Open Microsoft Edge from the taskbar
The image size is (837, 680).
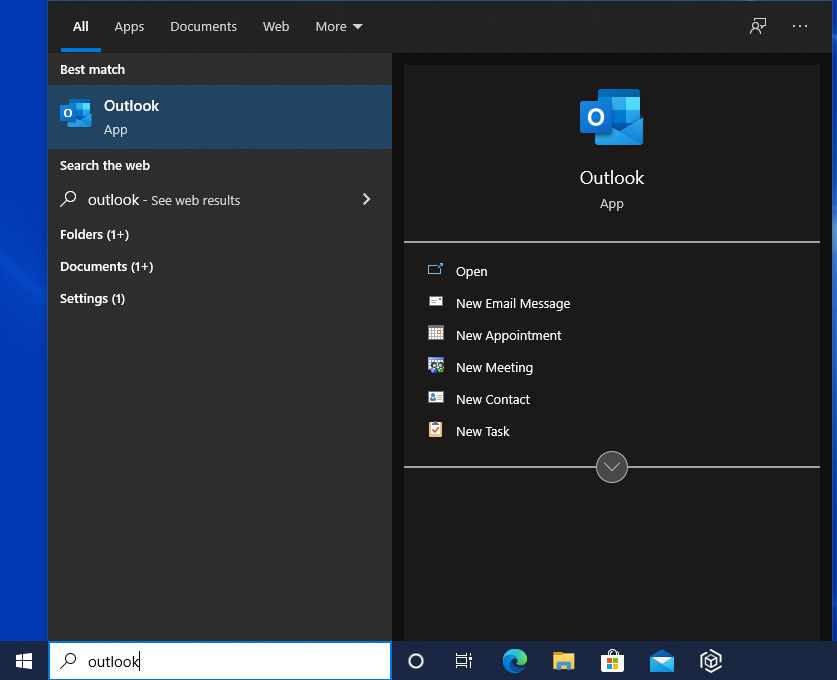click(514, 661)
